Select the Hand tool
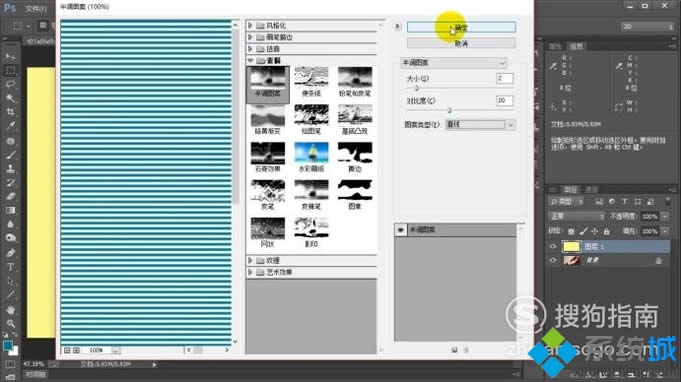 point(10,309)
